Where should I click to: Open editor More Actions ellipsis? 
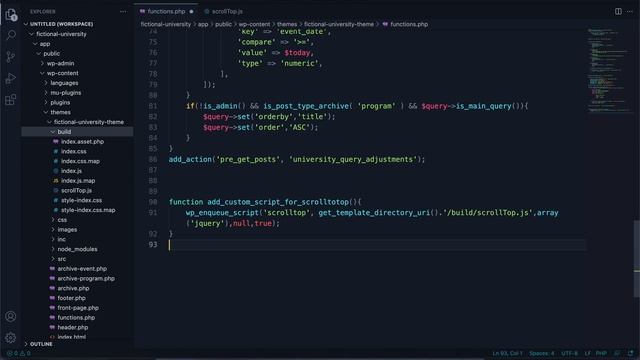(x=630, y=11)
